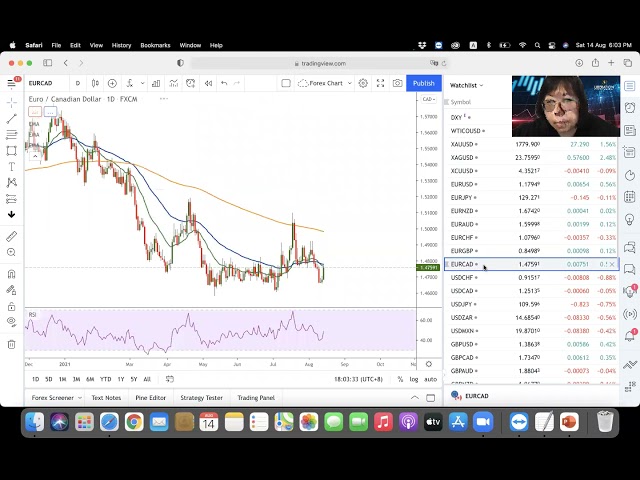The image size is (640, 480).
Task: Click the compare/add symbol plus icon
Action: point(112,83)
